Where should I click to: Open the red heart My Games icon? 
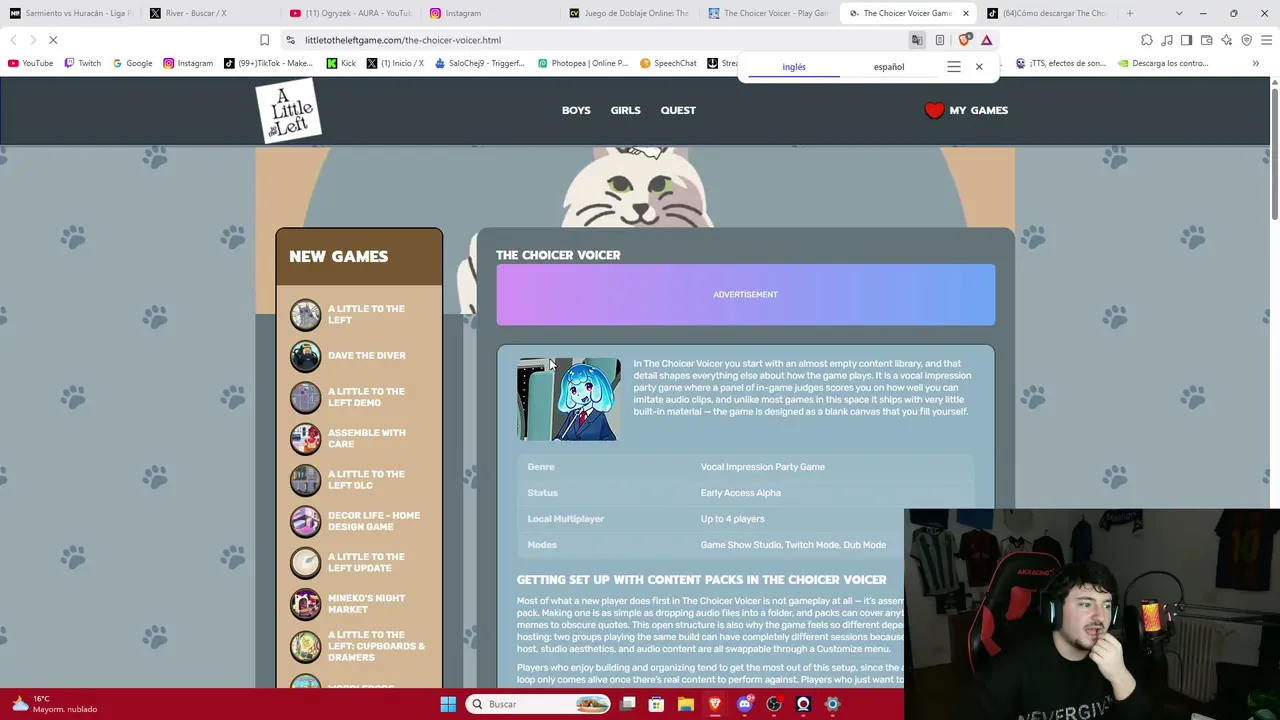coord(934,110)
